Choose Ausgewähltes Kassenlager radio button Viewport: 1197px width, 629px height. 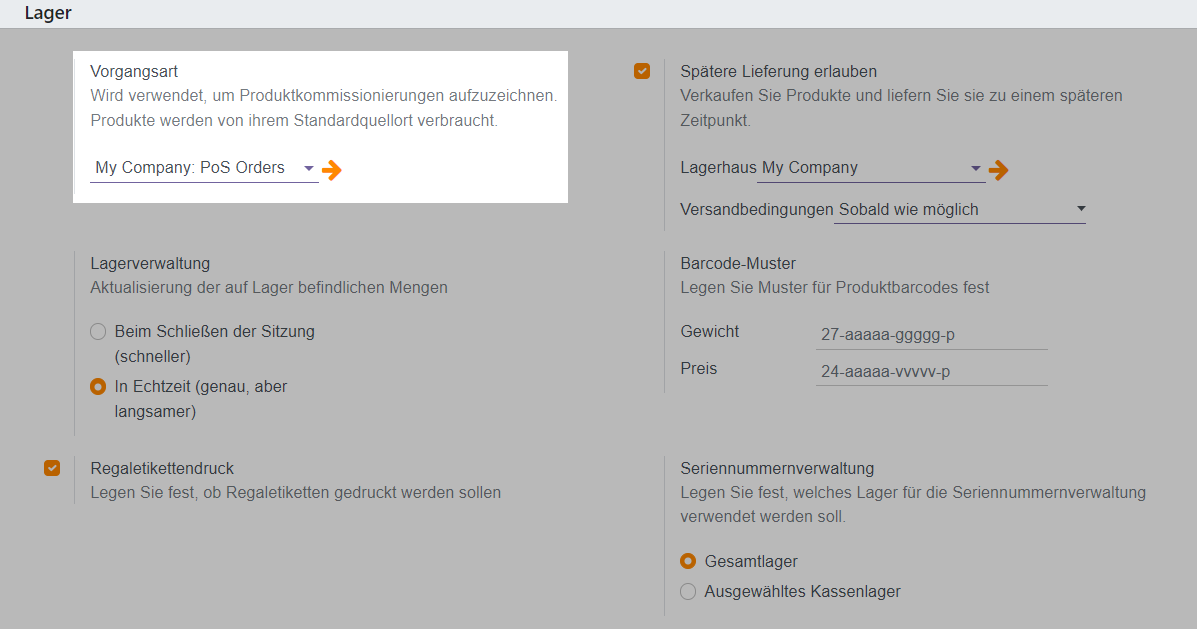688,591
